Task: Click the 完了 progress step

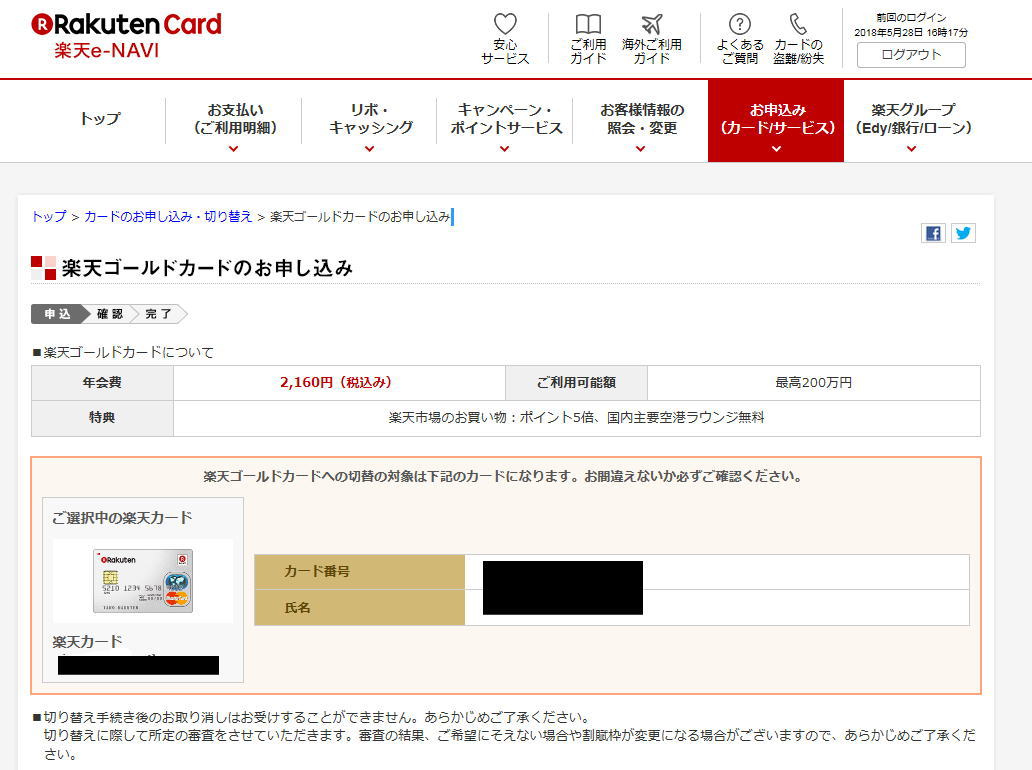Action: [159, 314]
